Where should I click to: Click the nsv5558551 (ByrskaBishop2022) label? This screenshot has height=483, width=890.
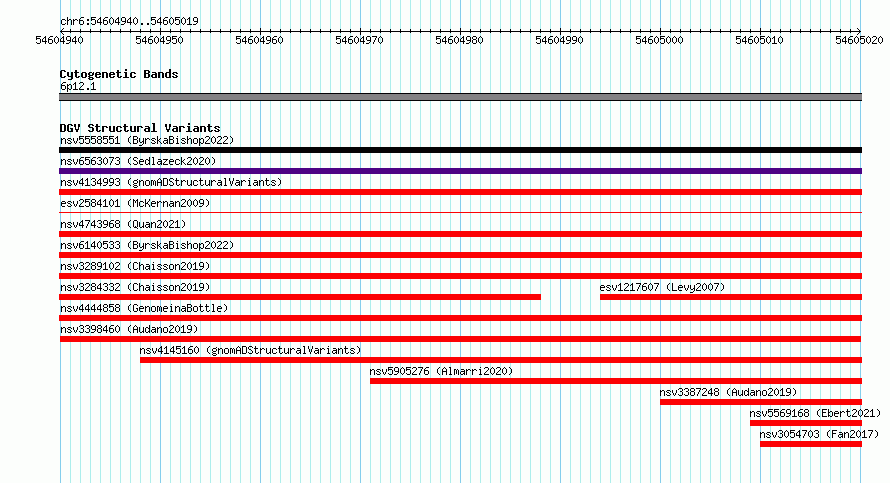pyautogui.click(x=147, y=140)
